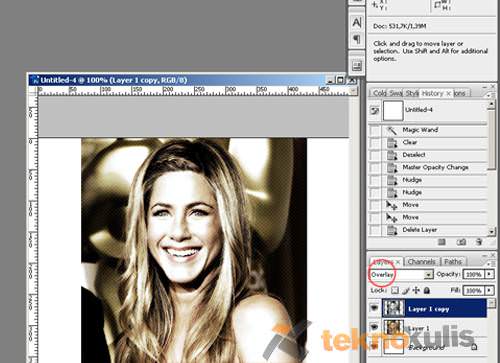Click the History panel trash icon
The width and height of the screenshot is (500, 363).
(x=479, y=242)
